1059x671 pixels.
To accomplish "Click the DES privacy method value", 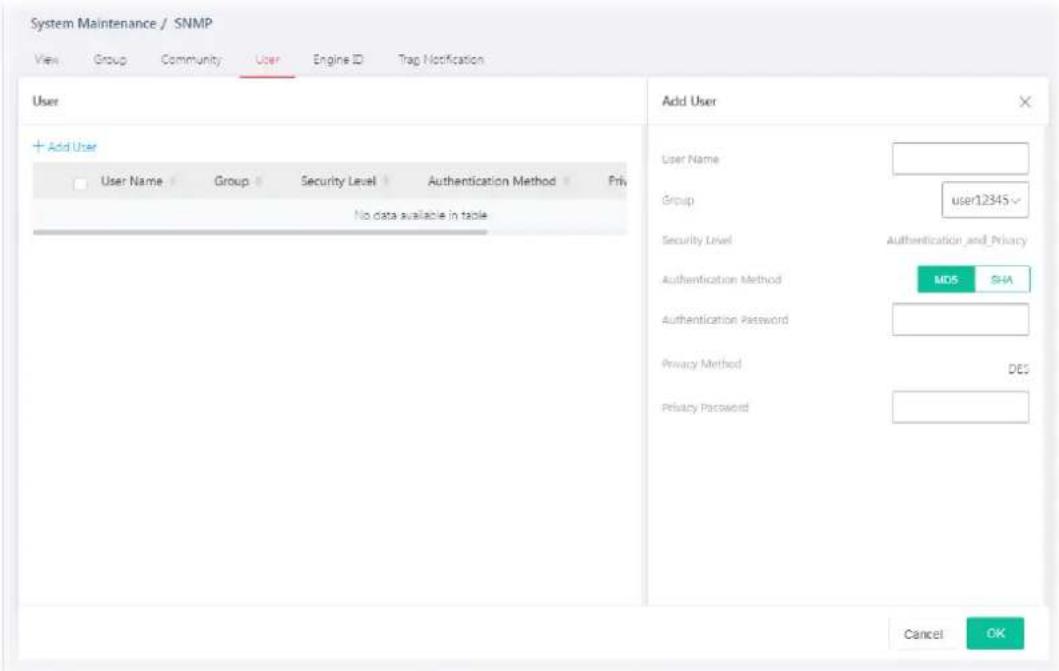I will pos(1018,369).
